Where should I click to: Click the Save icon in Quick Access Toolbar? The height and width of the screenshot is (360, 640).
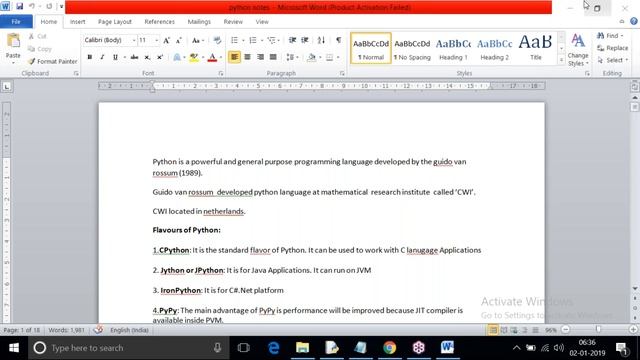(x=19, y=6)
